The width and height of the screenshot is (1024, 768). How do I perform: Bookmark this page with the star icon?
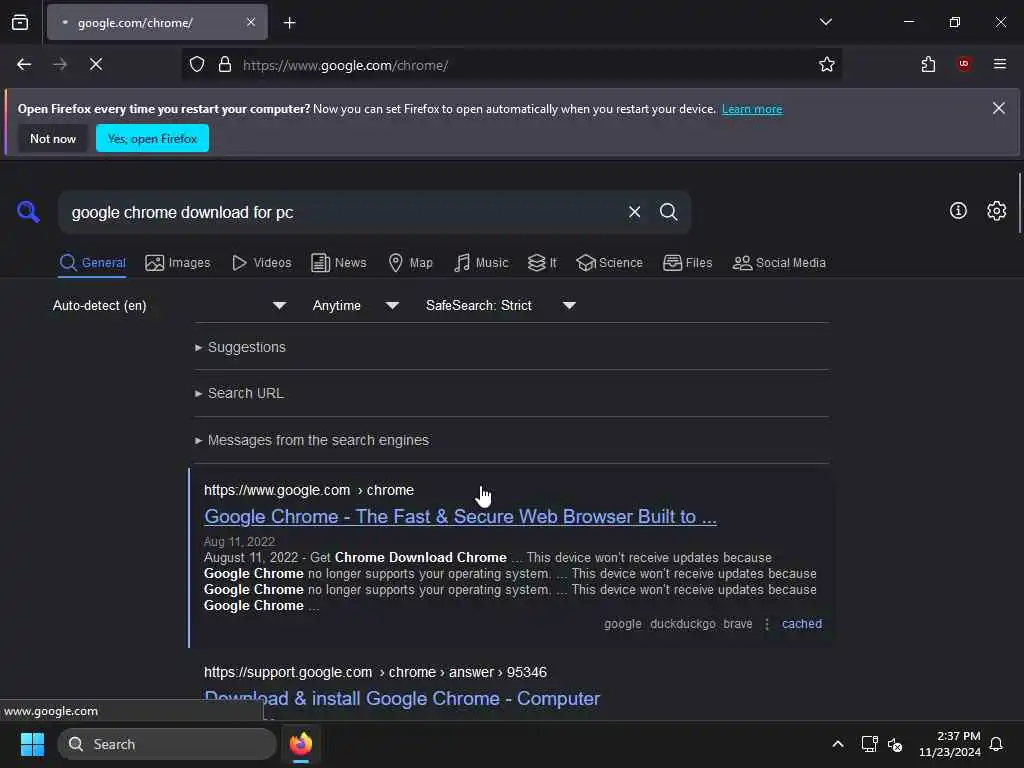(827, 64)
